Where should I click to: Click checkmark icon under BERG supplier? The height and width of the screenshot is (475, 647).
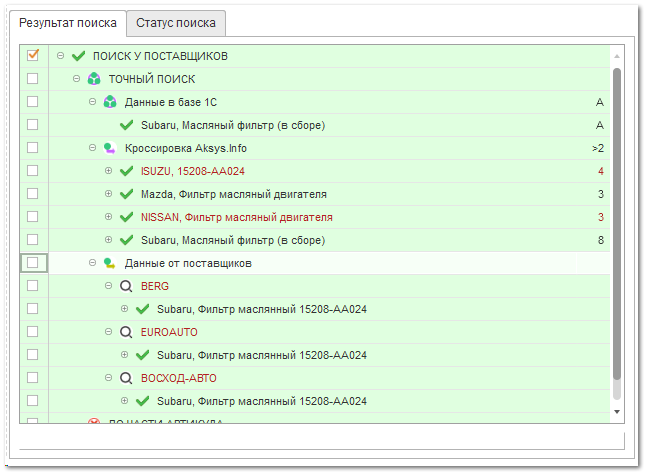[142, 309]
